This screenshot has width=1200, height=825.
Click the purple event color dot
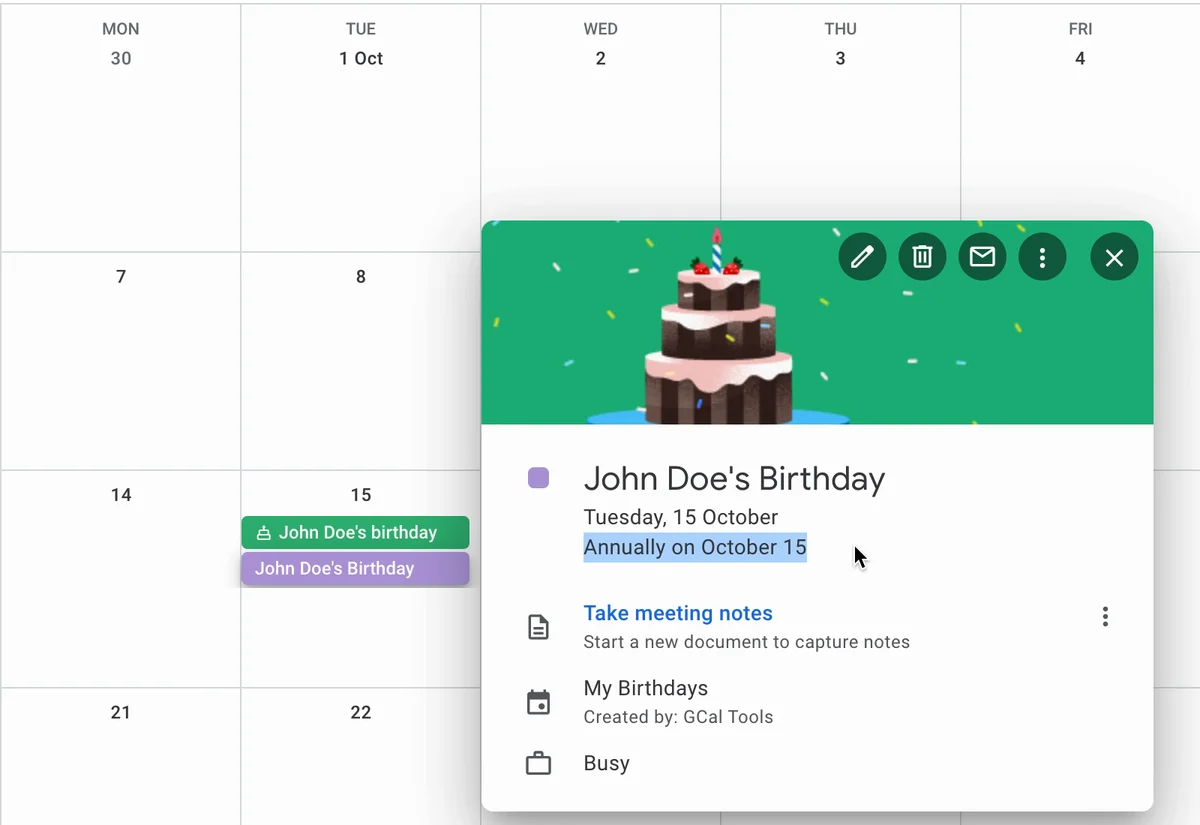click(x=538, y=478)
